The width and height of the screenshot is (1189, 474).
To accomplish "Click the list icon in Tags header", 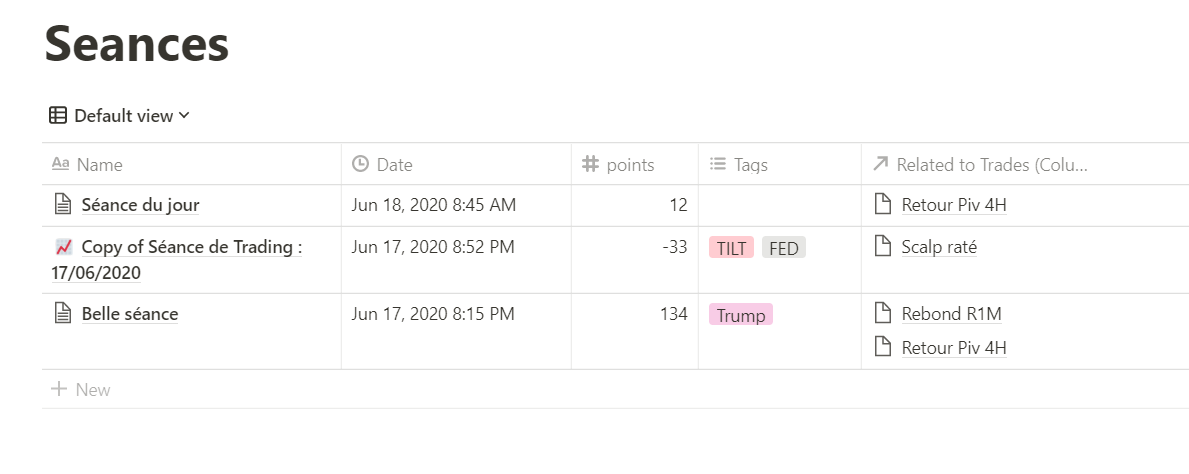I will click(x=717, y=165).
